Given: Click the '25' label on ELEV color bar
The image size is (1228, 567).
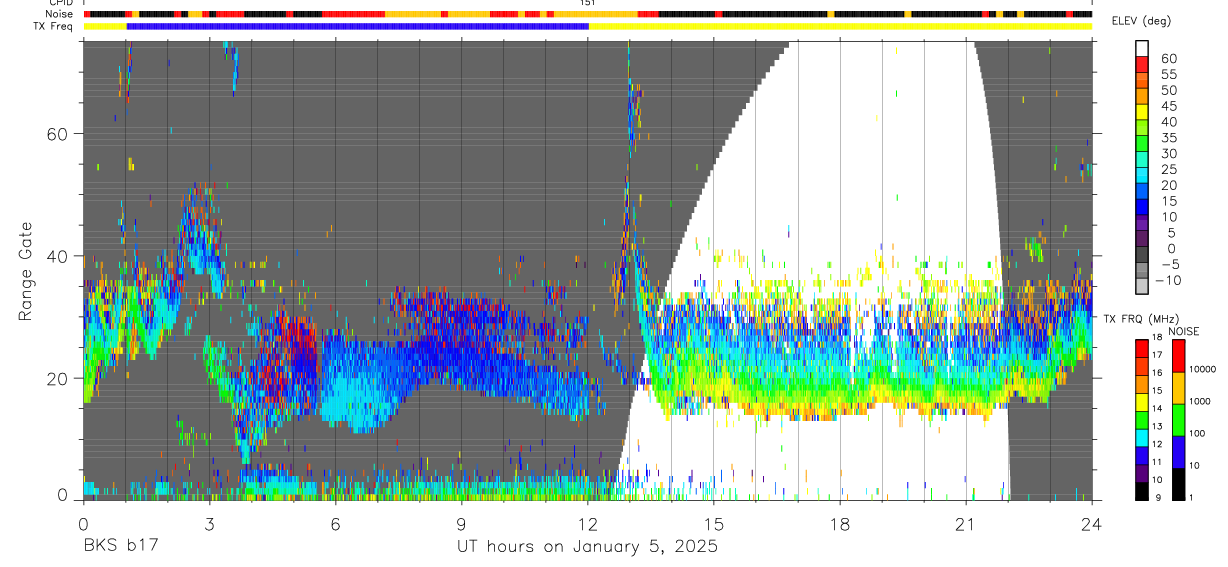Looking at the screenshot, I should coord(1167,169).
